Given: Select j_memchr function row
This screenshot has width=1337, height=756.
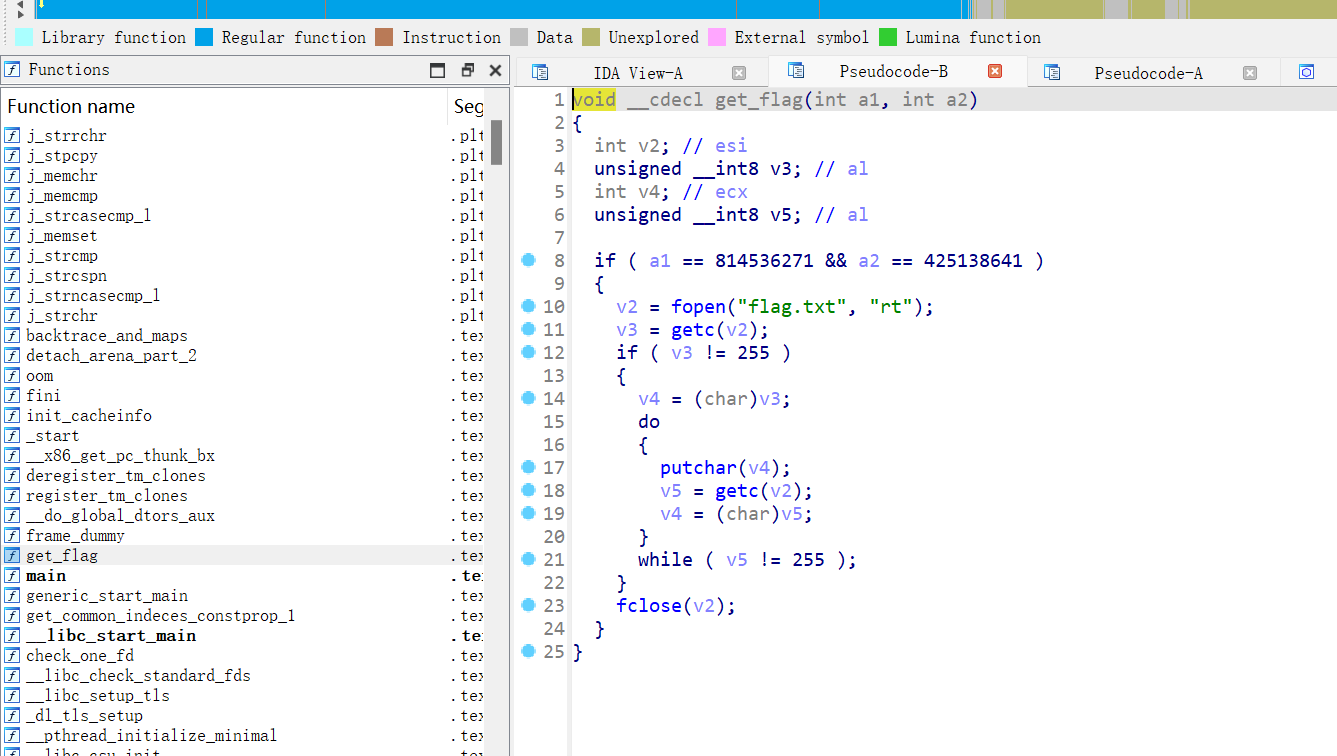Looking at the screenshot, I should pos(243,176).
